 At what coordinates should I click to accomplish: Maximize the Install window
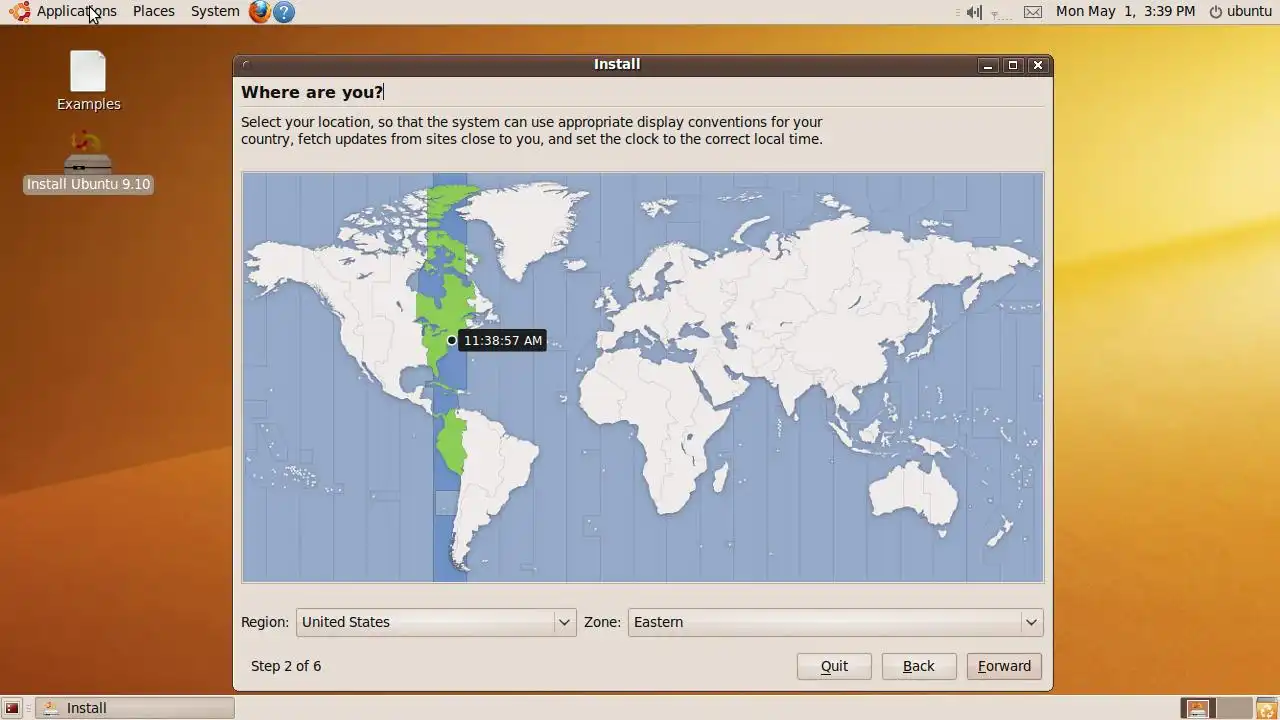tap(1013, 65)
